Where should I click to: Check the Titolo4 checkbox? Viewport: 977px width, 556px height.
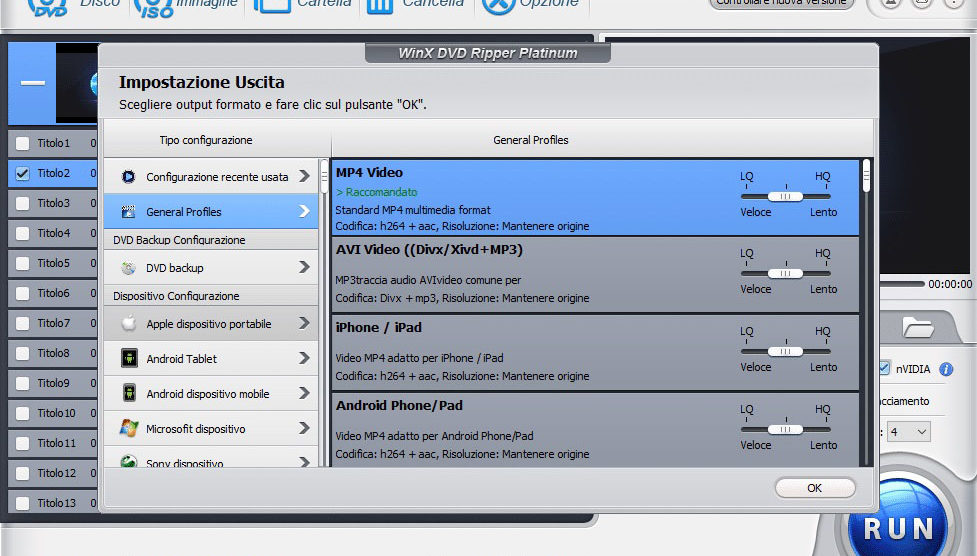point(22,233)
